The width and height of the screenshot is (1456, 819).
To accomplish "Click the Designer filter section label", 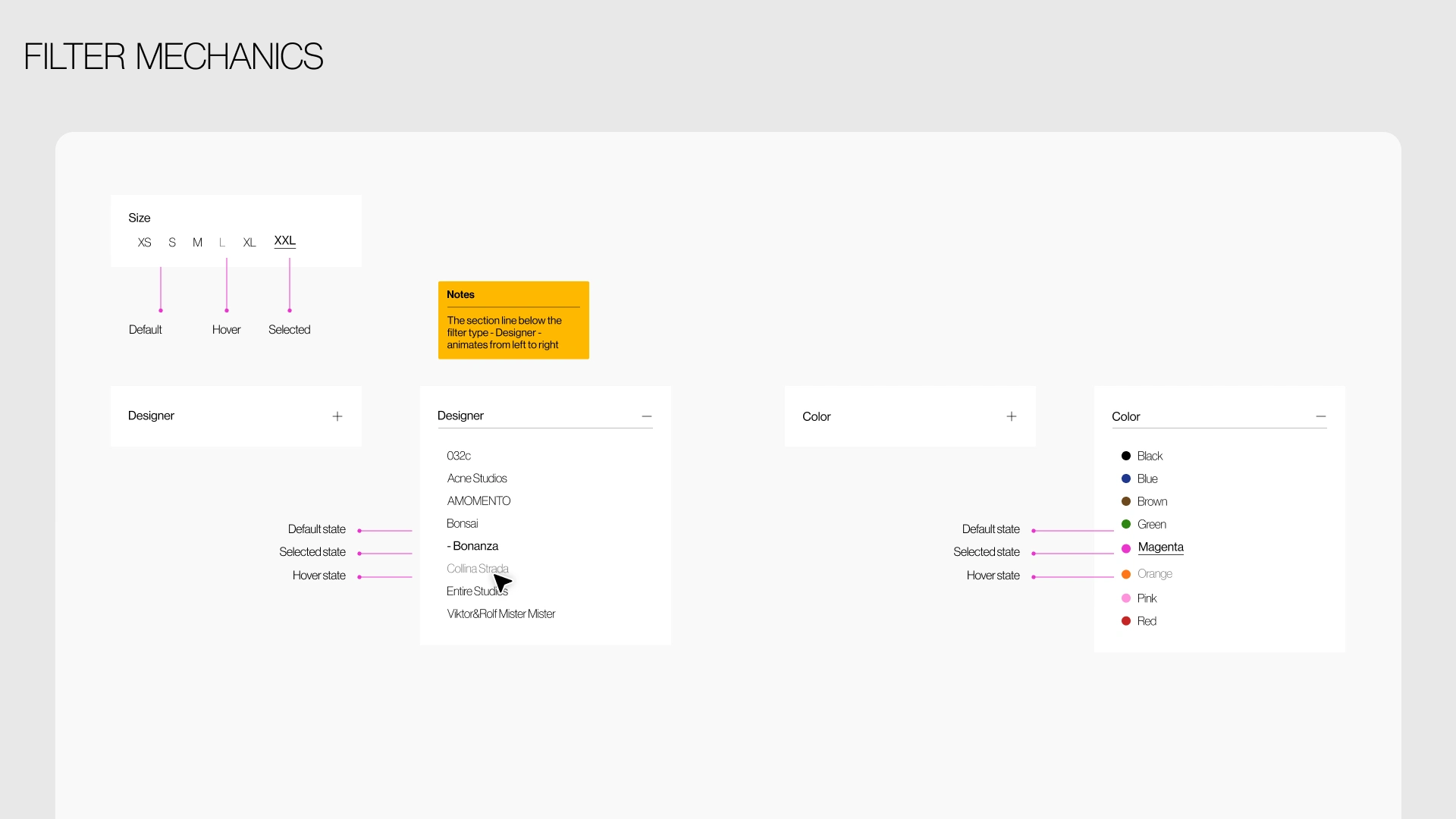I will [151, 415].
